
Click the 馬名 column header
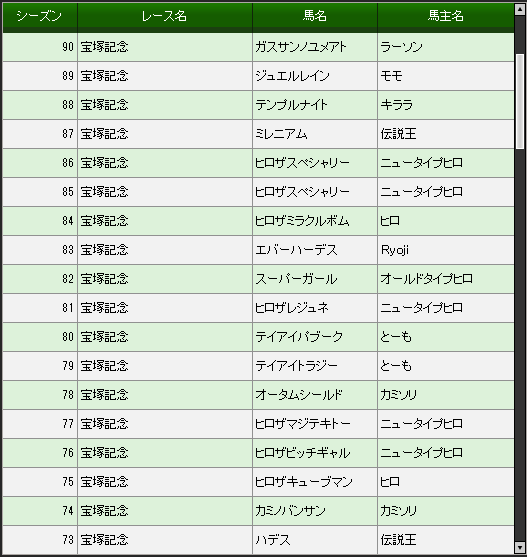(x=315, y=16)
